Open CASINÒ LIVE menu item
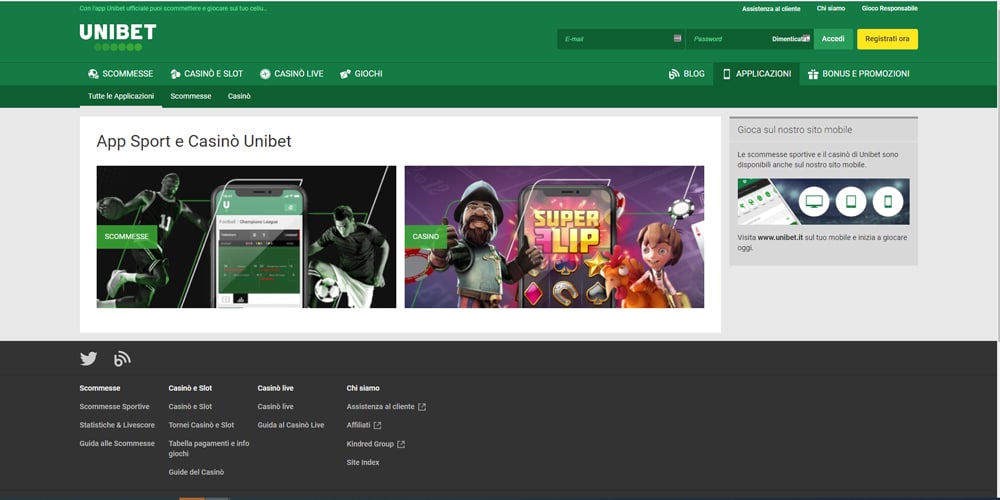 pos(291,74)
